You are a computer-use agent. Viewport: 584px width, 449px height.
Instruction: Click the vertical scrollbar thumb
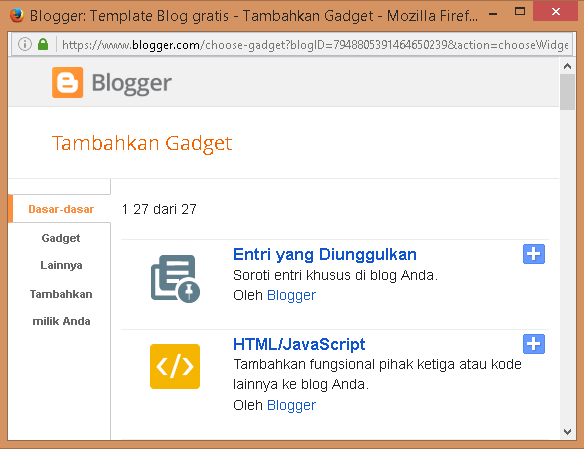coord(568,92)
